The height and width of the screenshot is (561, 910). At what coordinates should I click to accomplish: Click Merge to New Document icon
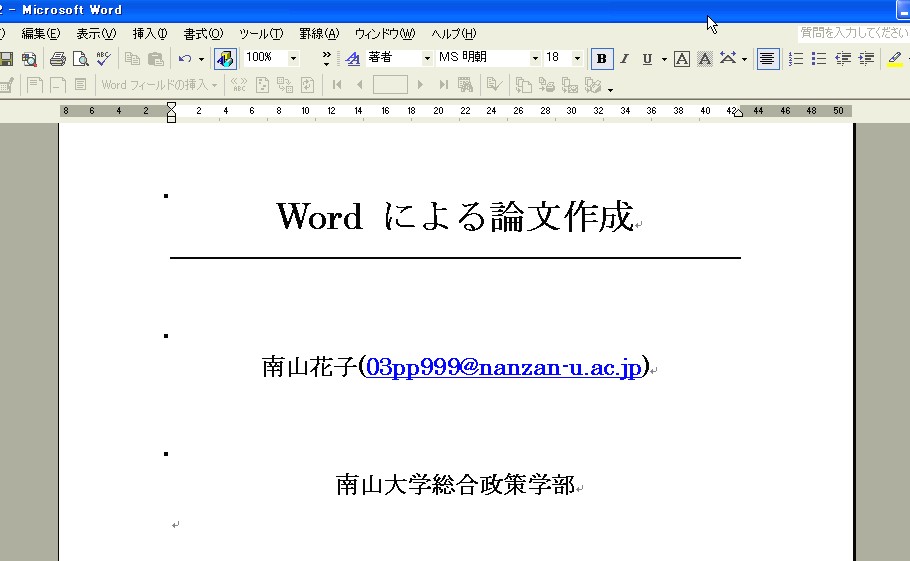coord(523,85)
